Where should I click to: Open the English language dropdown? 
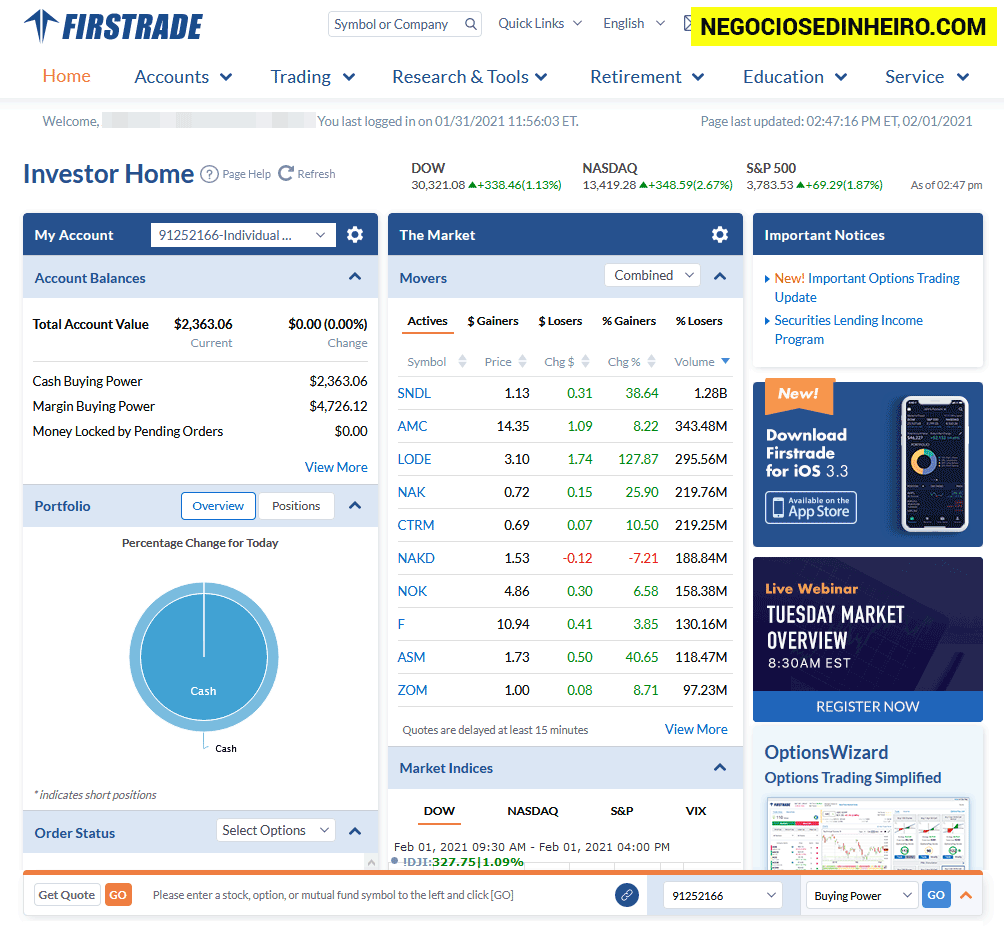click(x=634, y=24)
